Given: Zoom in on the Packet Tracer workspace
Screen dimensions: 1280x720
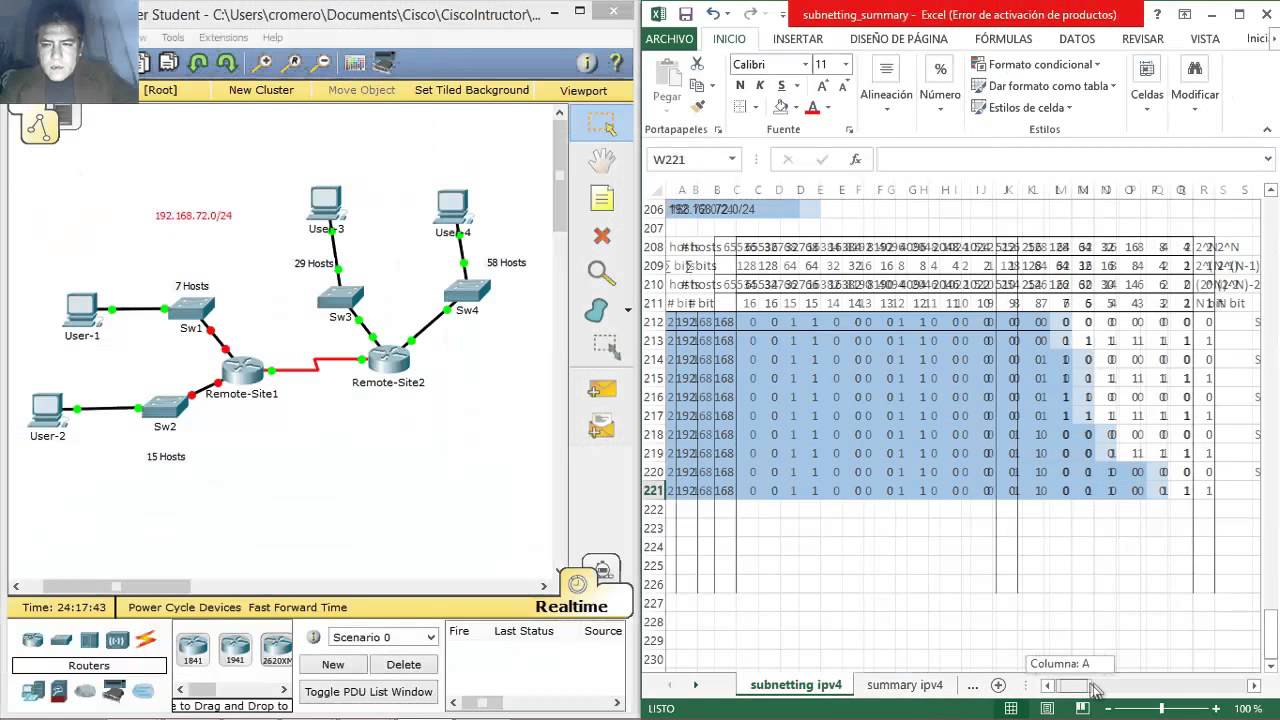Looking at the screenshot, I should 262,63.
